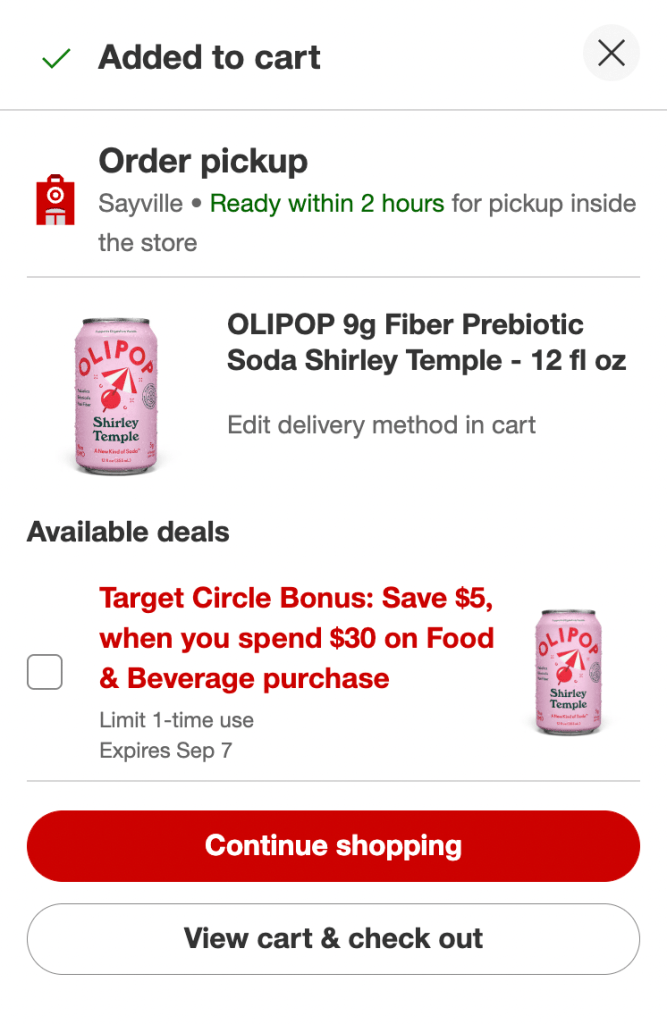Click the Order pickup heading

click(x=203, y=161)
